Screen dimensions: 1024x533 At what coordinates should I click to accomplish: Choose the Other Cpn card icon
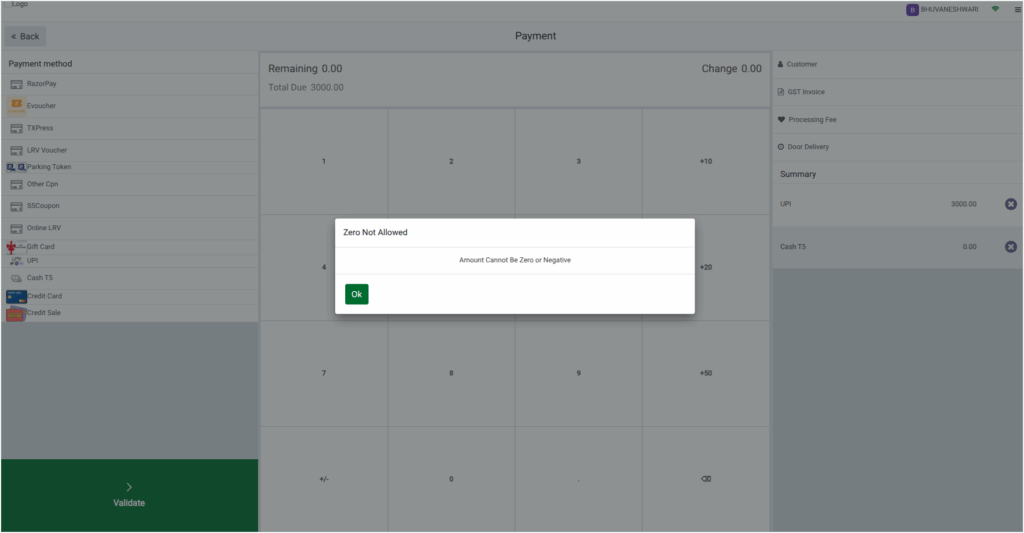coord(16,185)
